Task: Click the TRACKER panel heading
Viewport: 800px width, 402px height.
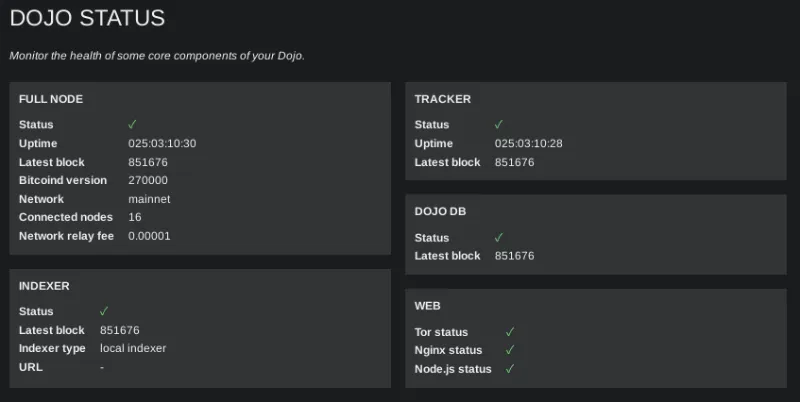Action: pos(443,99)
